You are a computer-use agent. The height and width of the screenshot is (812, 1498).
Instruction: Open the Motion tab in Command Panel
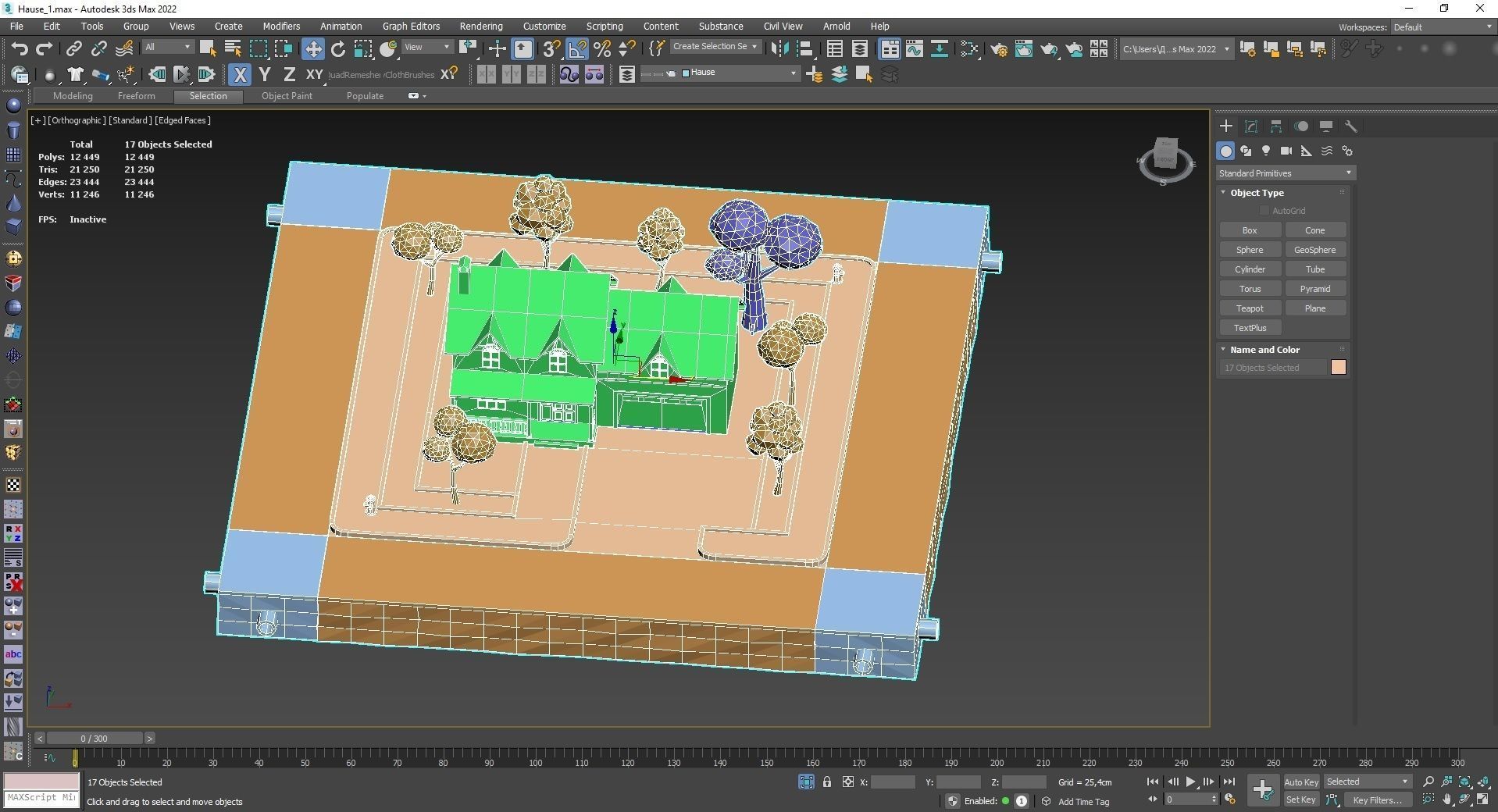tap(1301, 126)
